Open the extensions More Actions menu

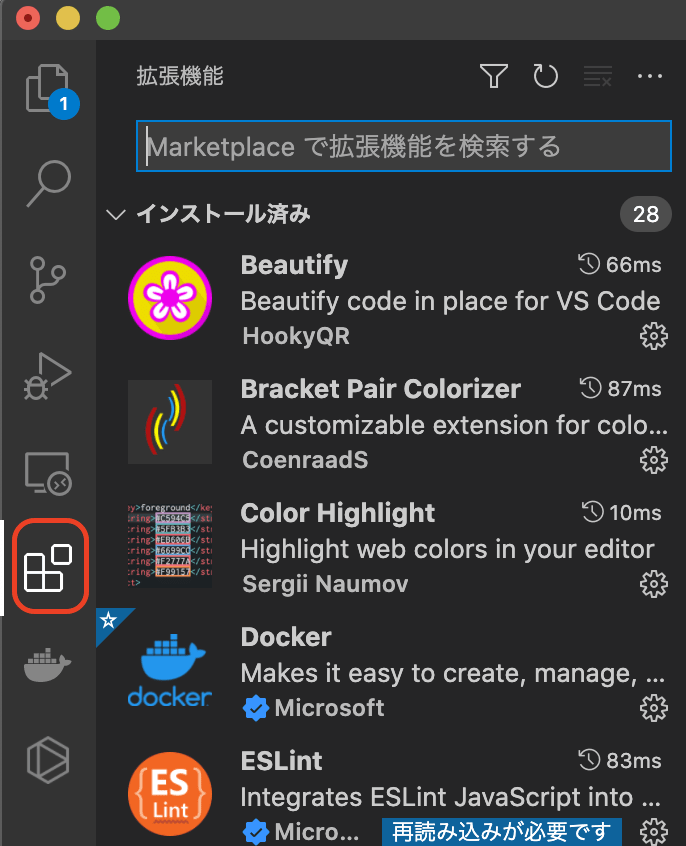pyautogui.click(x=650, y=76)
